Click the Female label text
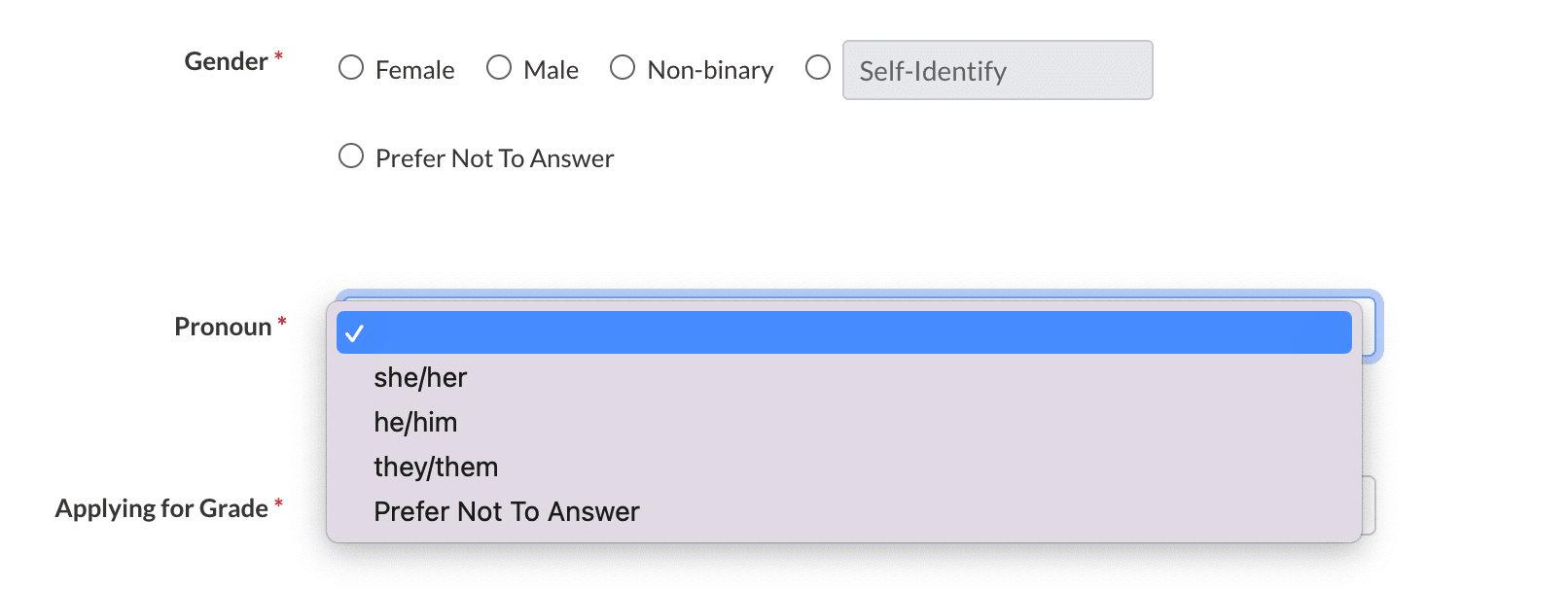This screenshot has height=589, width=1568. click(414, 71)
